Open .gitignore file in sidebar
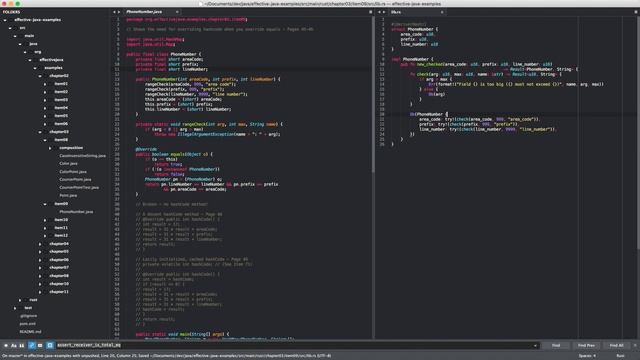Image resolution: width=640 pixels, height=360 pixels. [28, 316]
